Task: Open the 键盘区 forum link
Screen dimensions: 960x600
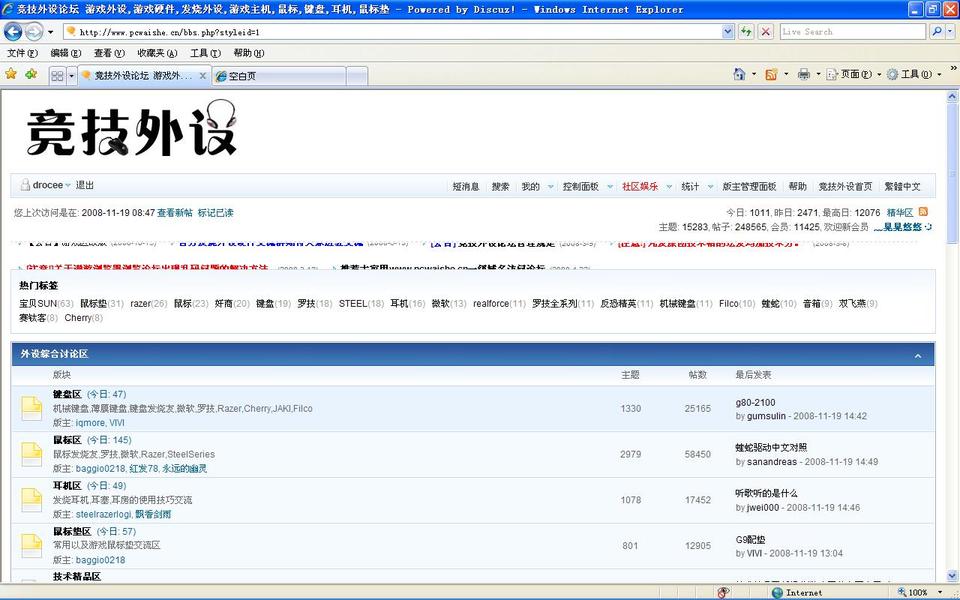Action: [67, 394]
